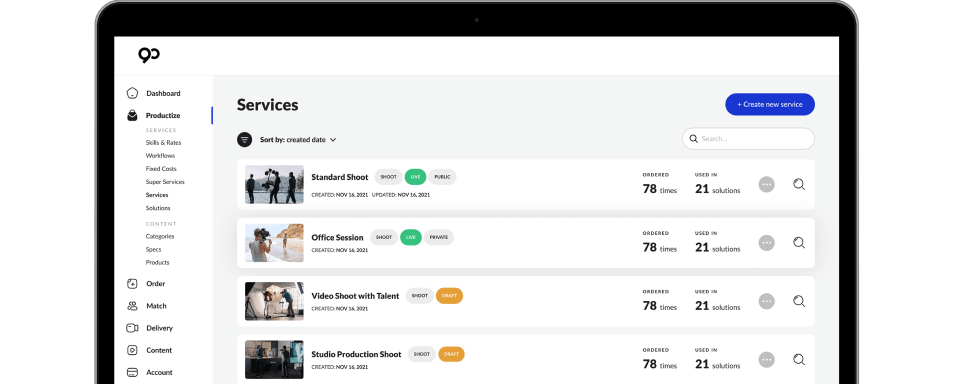
Task: Click SHOOT tag on Office Session
Action: pos(383,237)
